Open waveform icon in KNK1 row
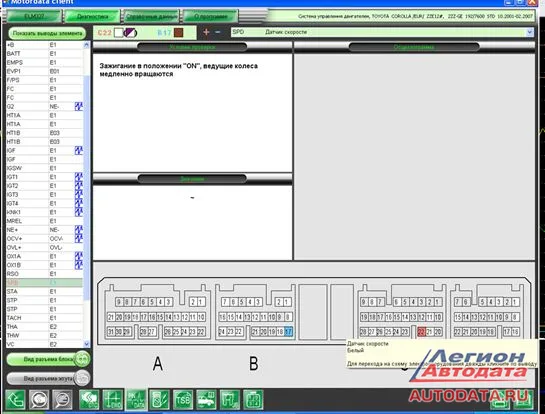Viewport: 545px width, 414px height. point(79,212)
